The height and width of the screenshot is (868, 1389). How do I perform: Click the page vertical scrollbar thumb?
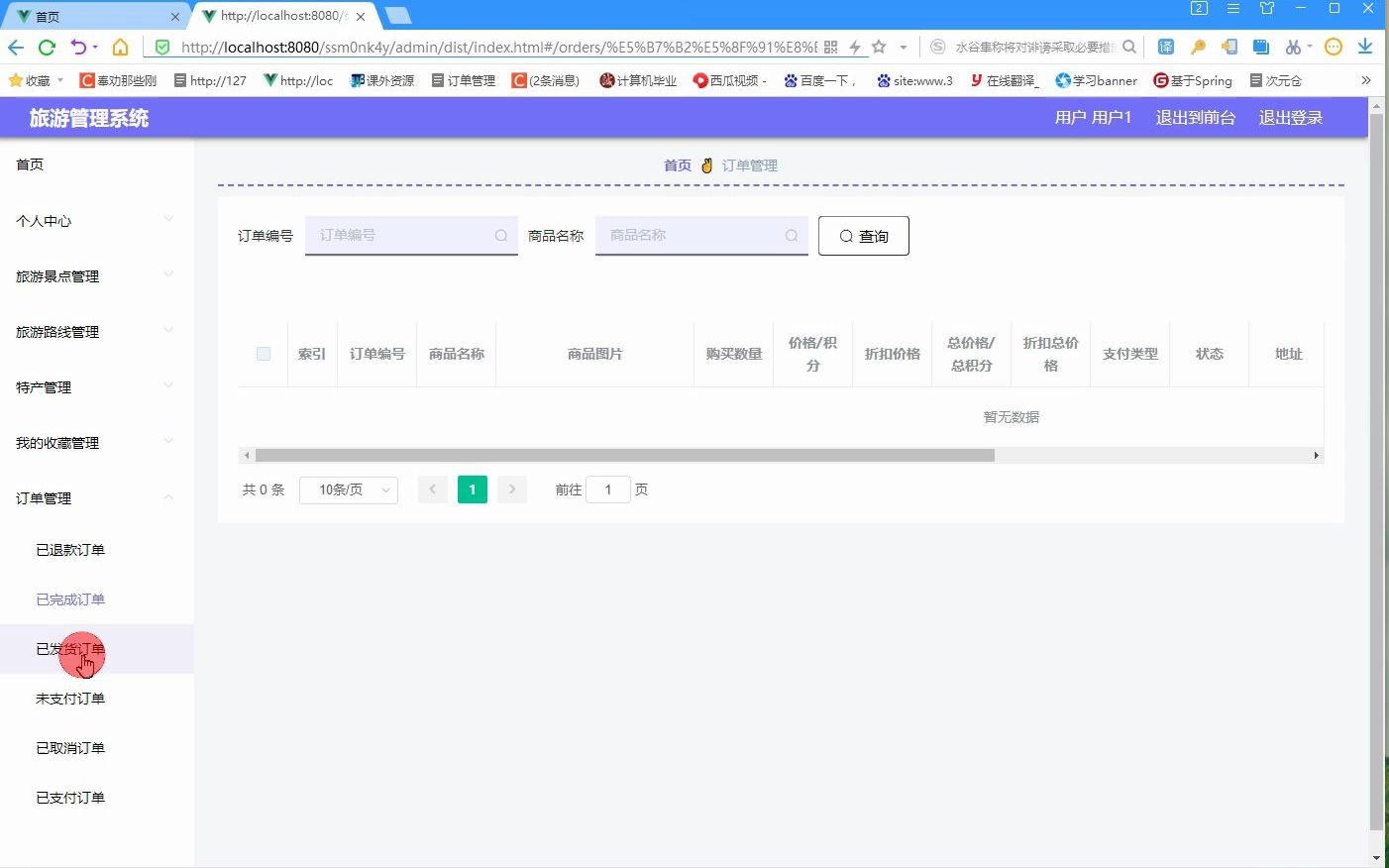1376,471
